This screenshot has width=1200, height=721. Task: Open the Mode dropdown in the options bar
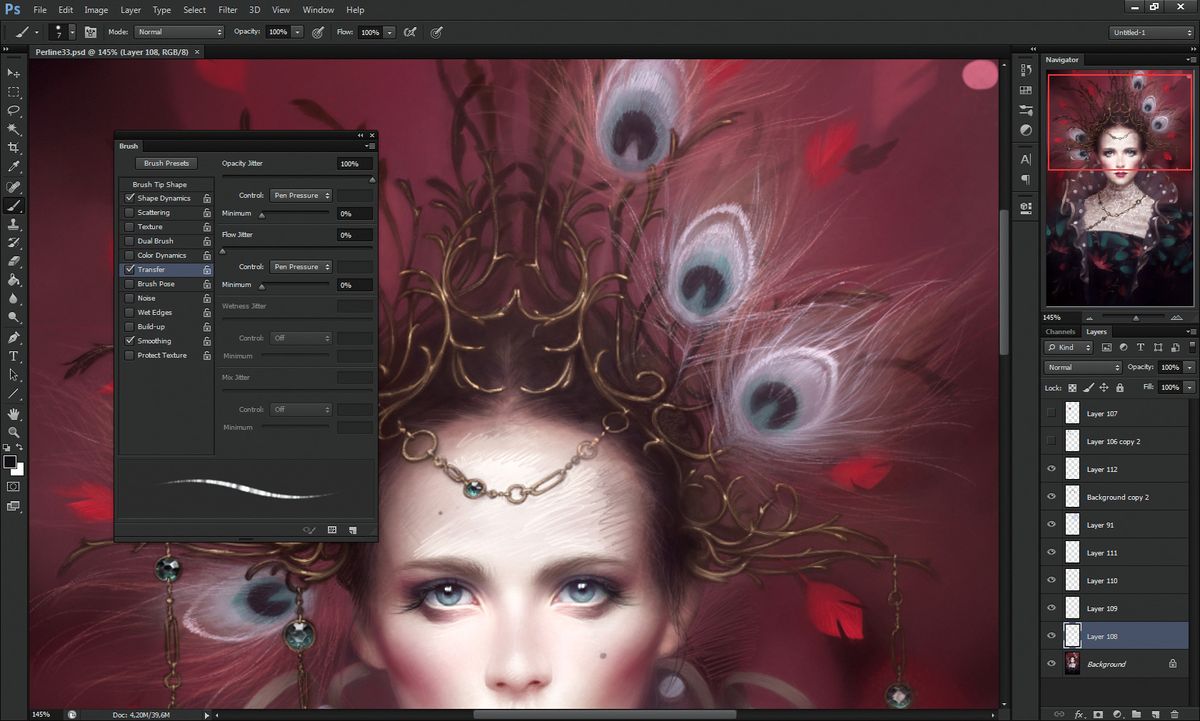(x=178, y=32)
